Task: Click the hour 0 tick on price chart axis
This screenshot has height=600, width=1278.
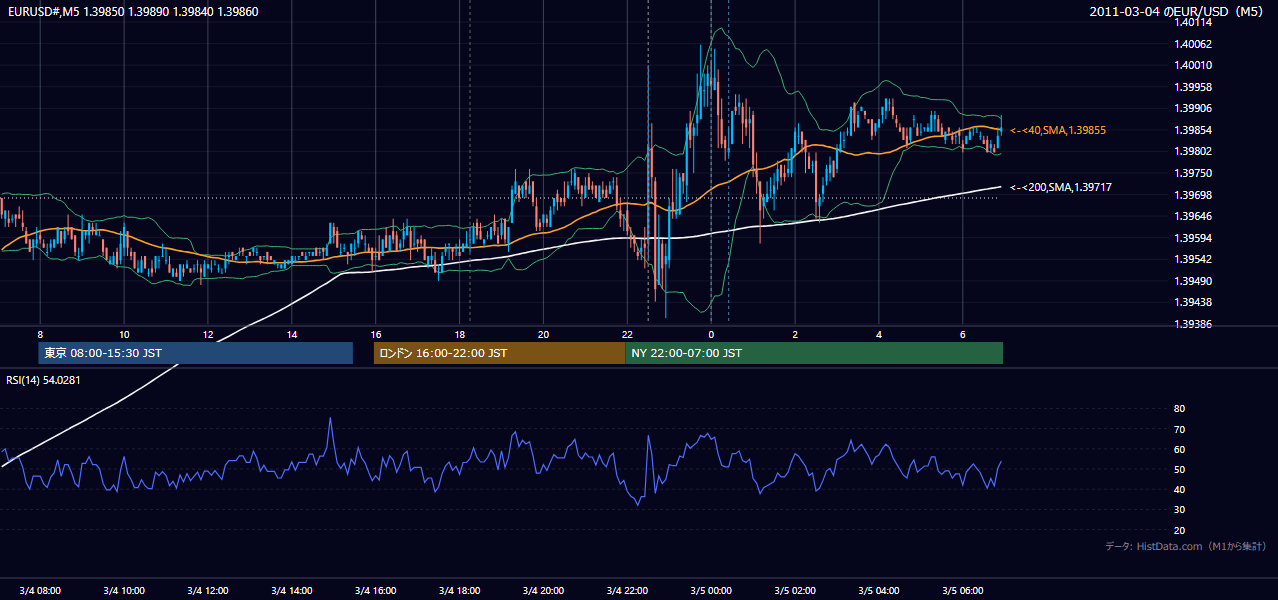Action: click(x=711, y=334)
